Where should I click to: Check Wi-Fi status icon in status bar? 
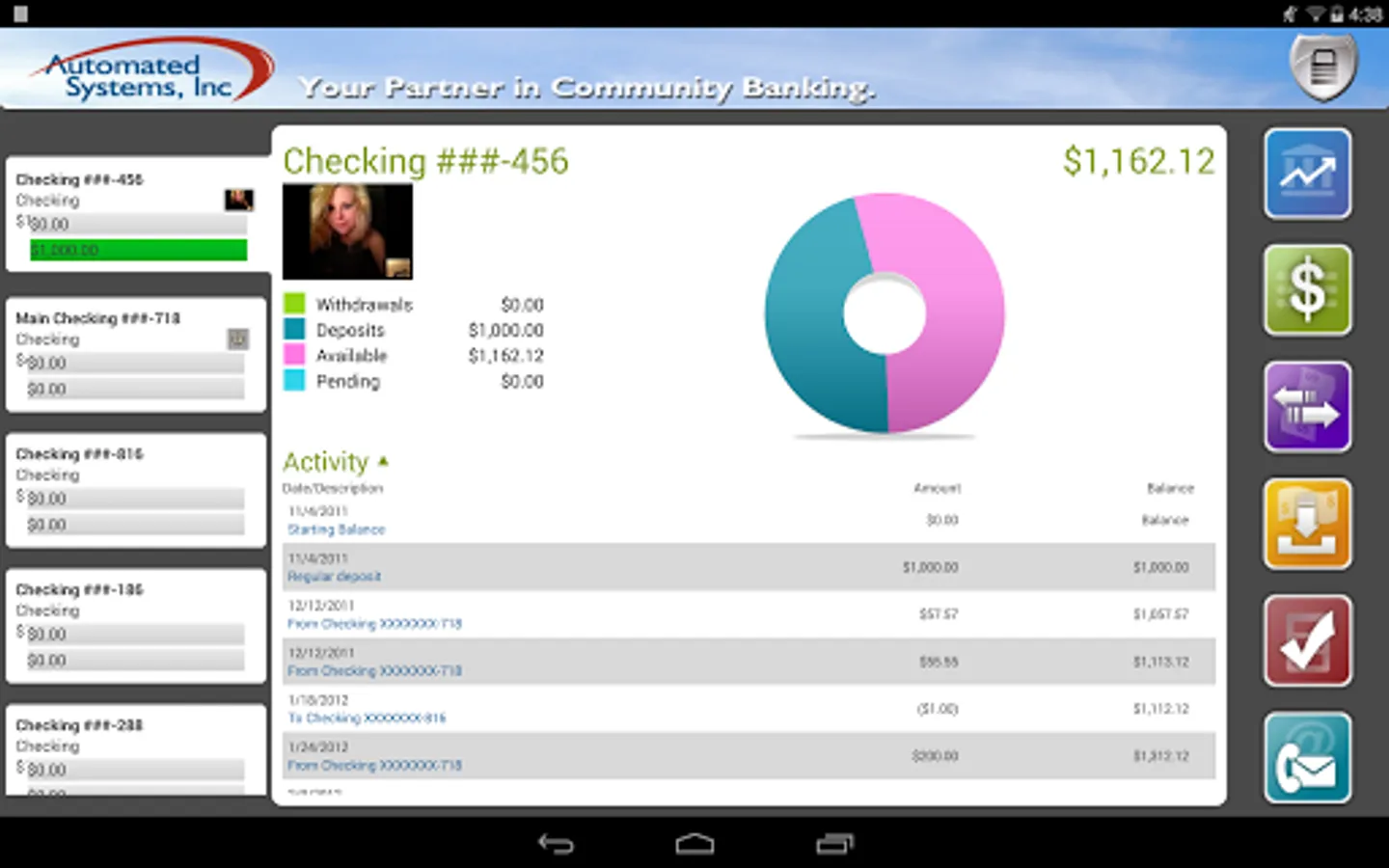point(1315,14)
